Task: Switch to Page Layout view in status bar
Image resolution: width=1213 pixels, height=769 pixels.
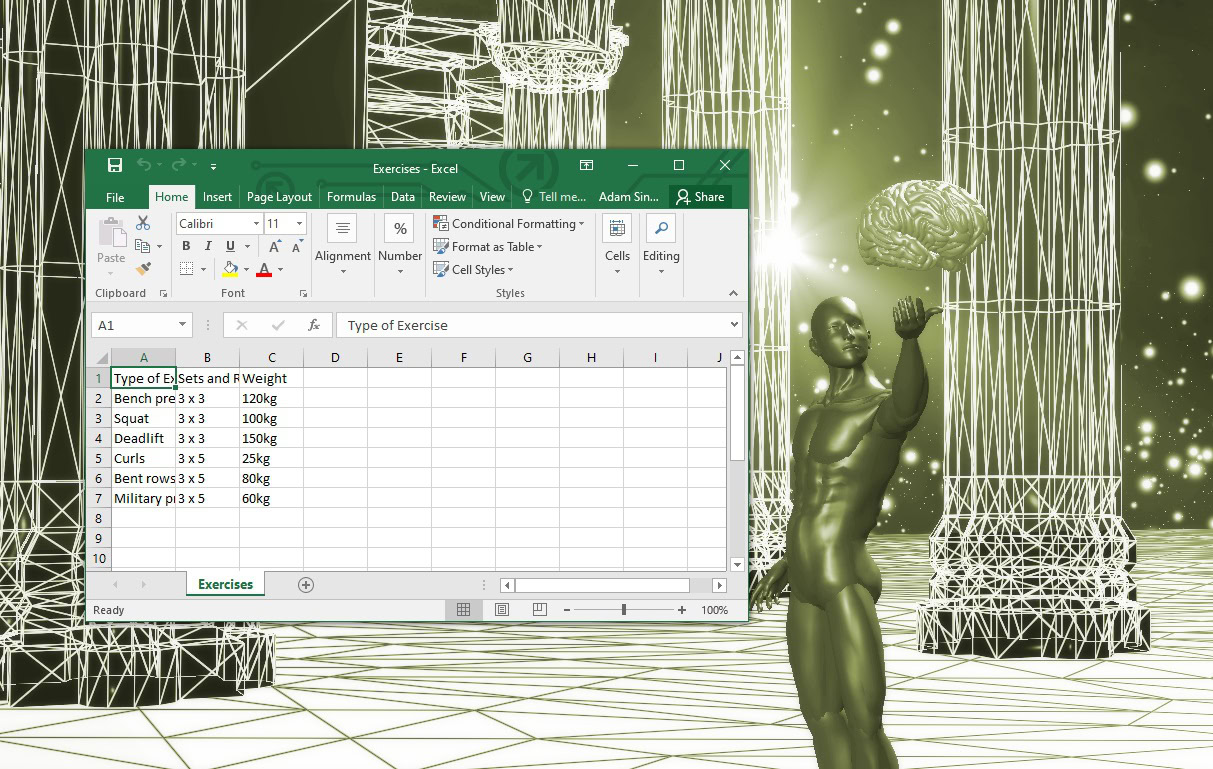Action: coord(501,609)
